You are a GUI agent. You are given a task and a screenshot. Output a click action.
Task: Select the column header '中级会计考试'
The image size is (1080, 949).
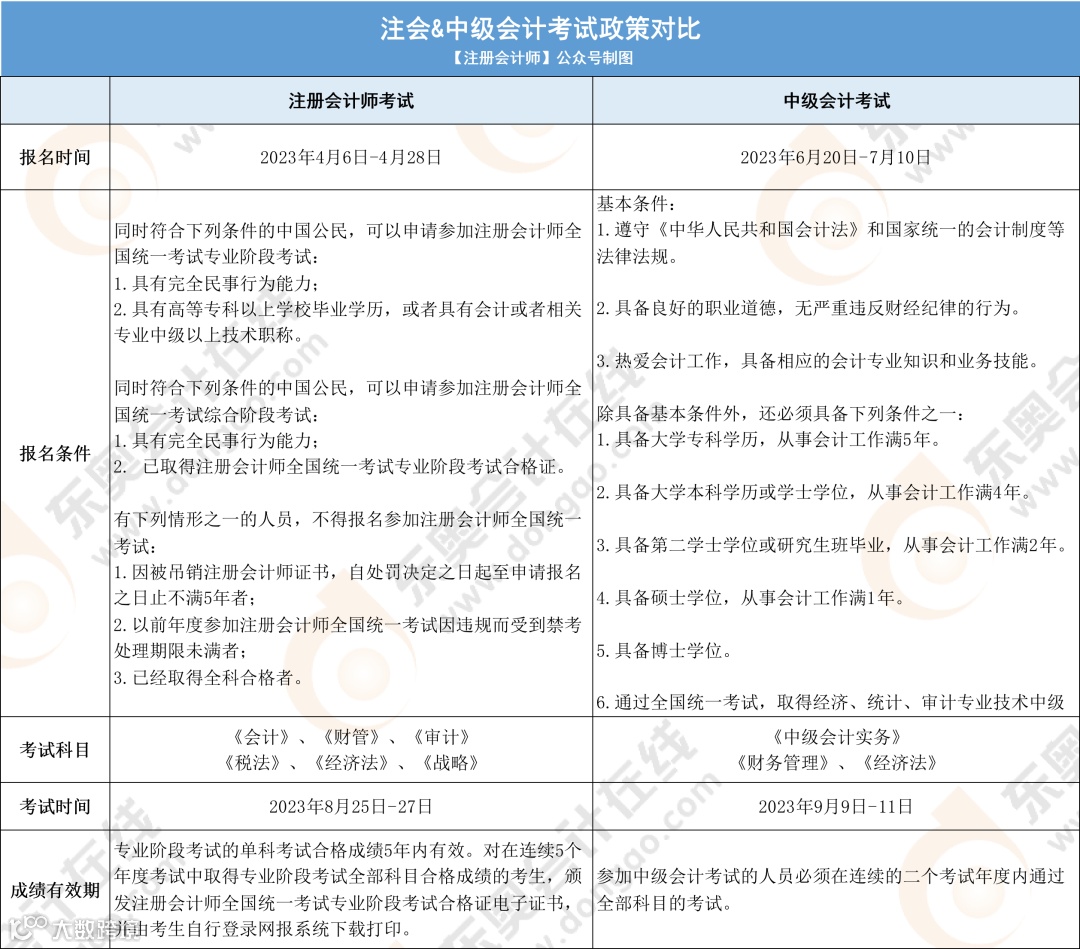(836, 101)
